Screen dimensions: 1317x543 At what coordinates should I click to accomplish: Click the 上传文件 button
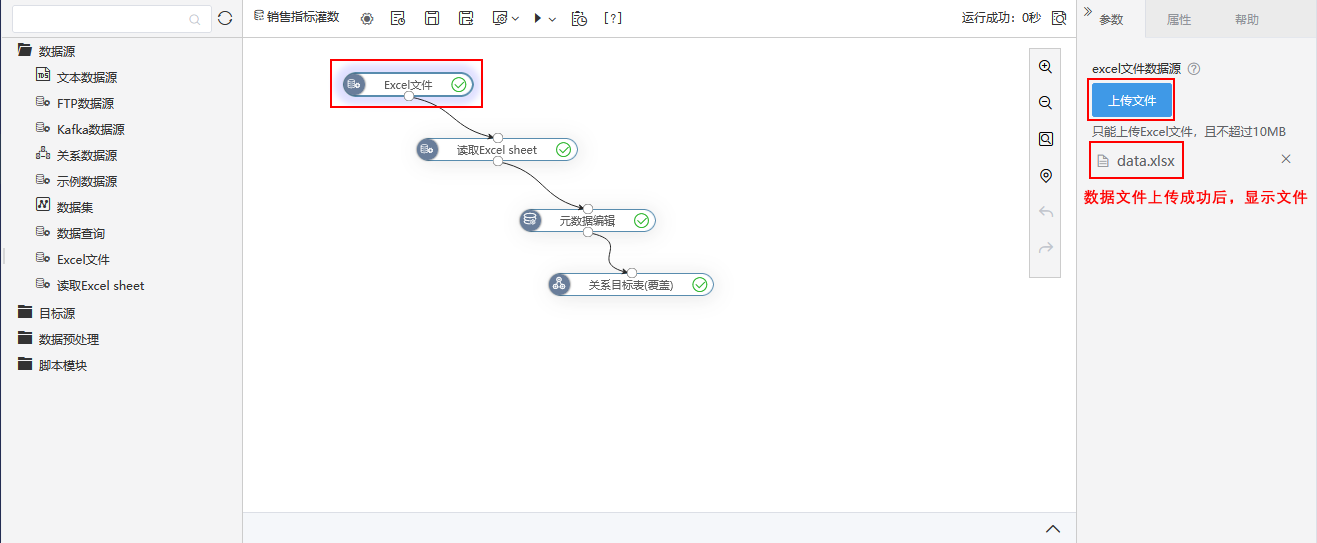(x=1132, y=100)
